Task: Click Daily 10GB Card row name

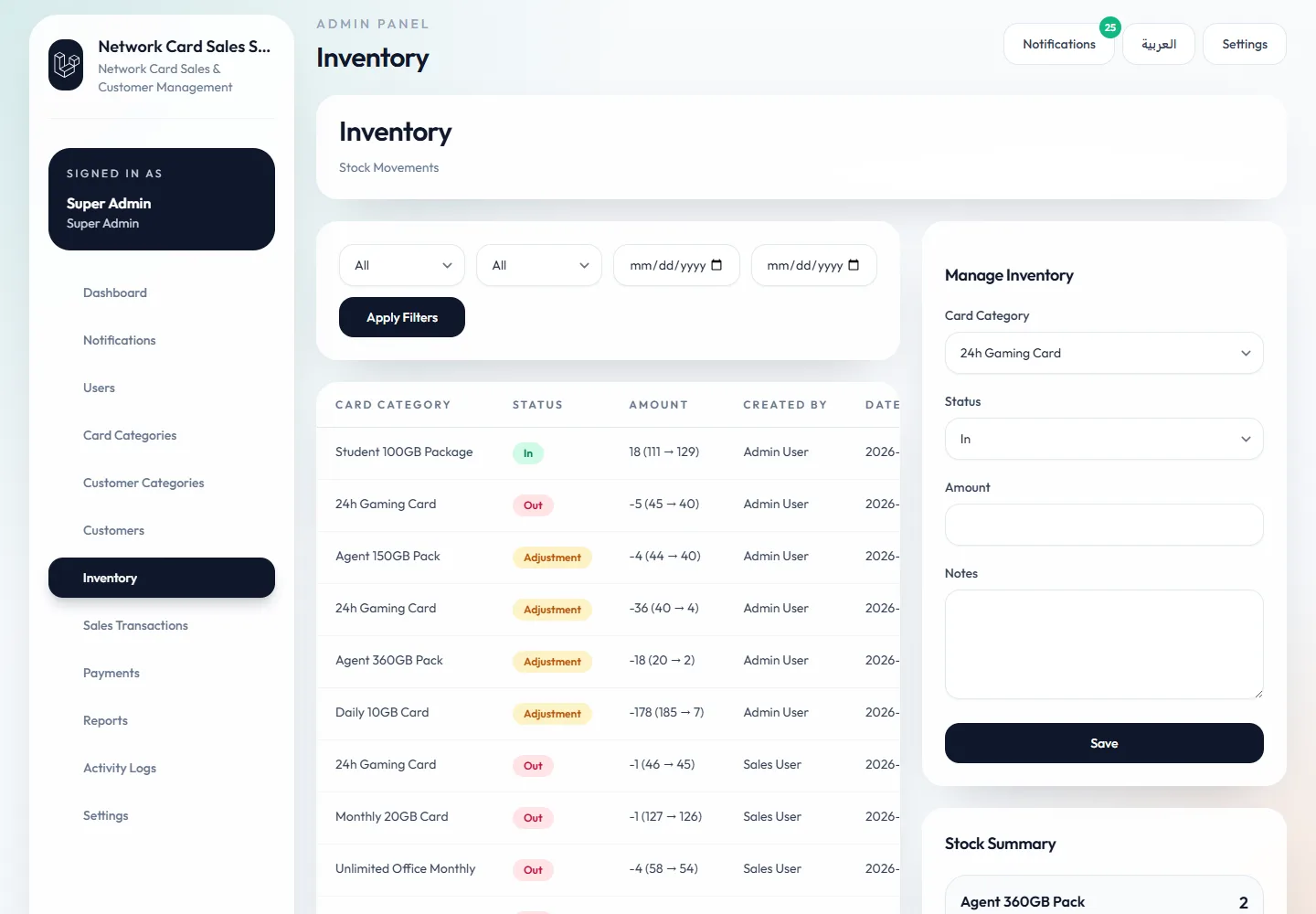Action: 382,712
